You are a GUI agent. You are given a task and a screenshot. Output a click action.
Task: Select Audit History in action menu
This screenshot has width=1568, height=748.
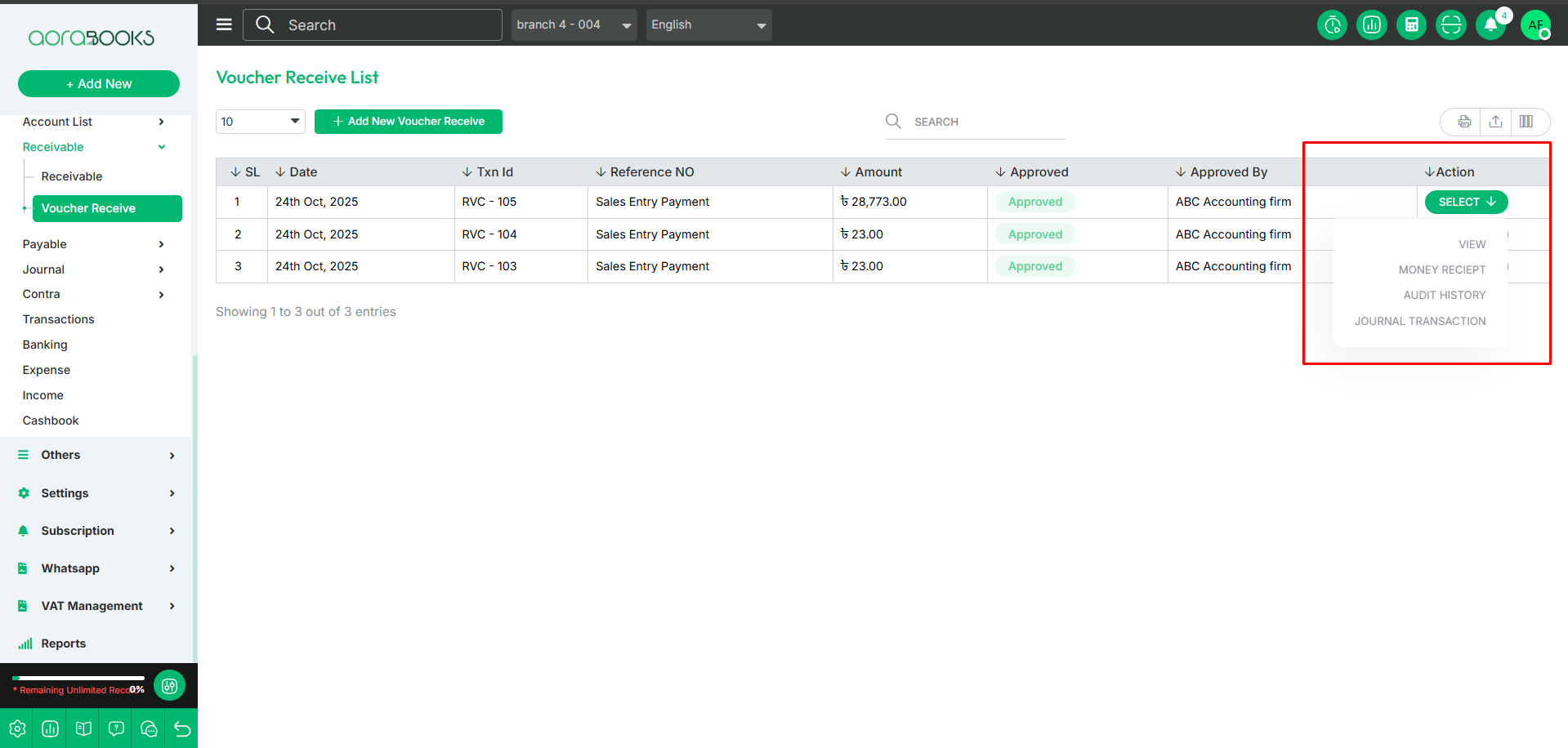pos(1444,295)
